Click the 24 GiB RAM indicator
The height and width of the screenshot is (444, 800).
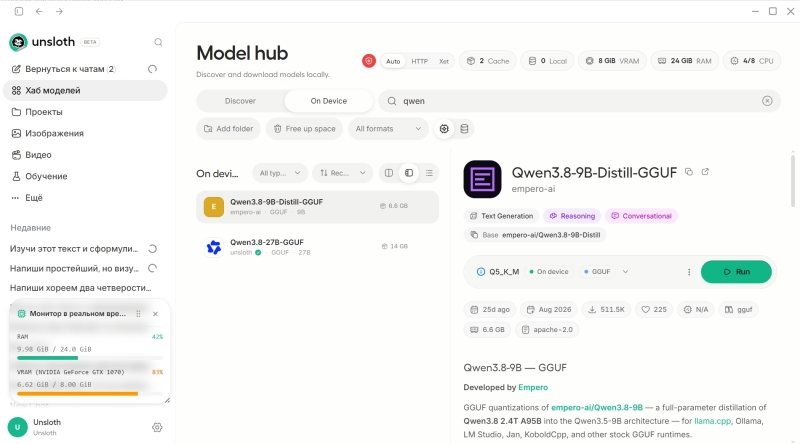click(x=684, y=61)
